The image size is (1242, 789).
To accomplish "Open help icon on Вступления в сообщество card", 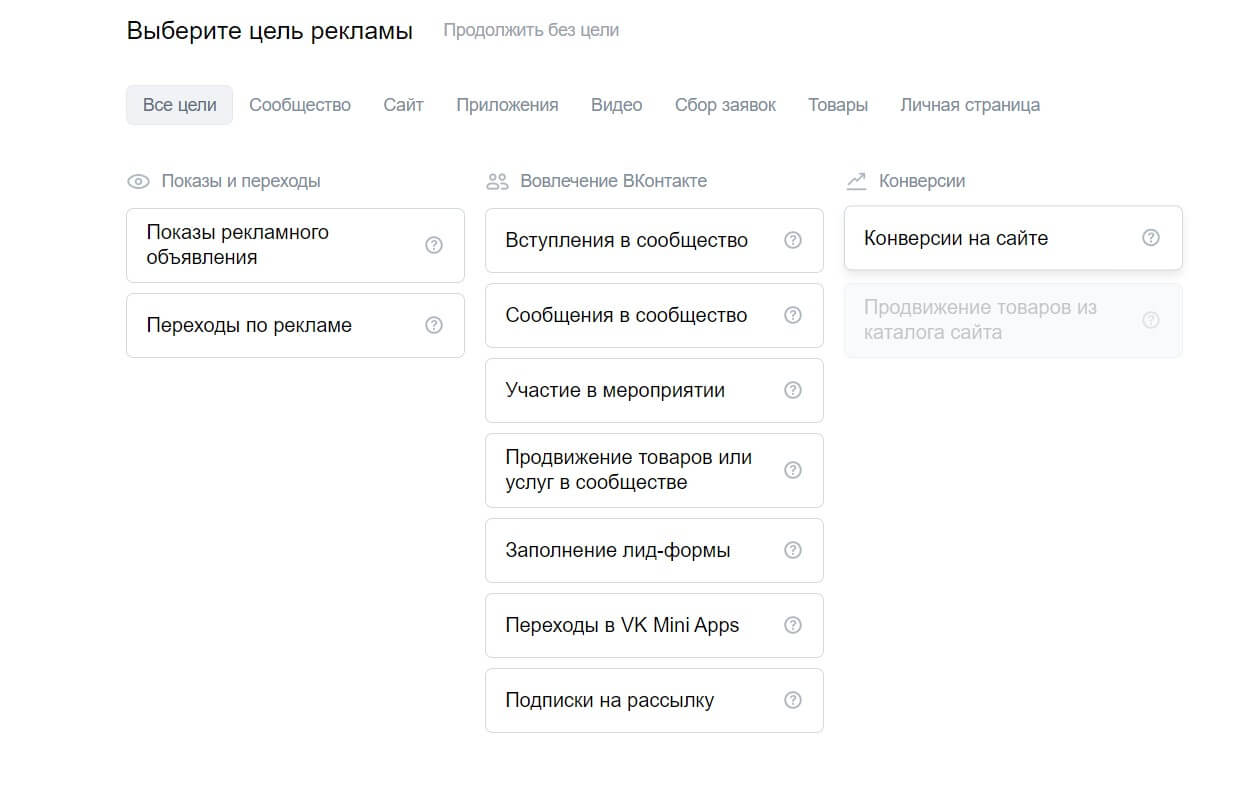I will pos(793,240).
